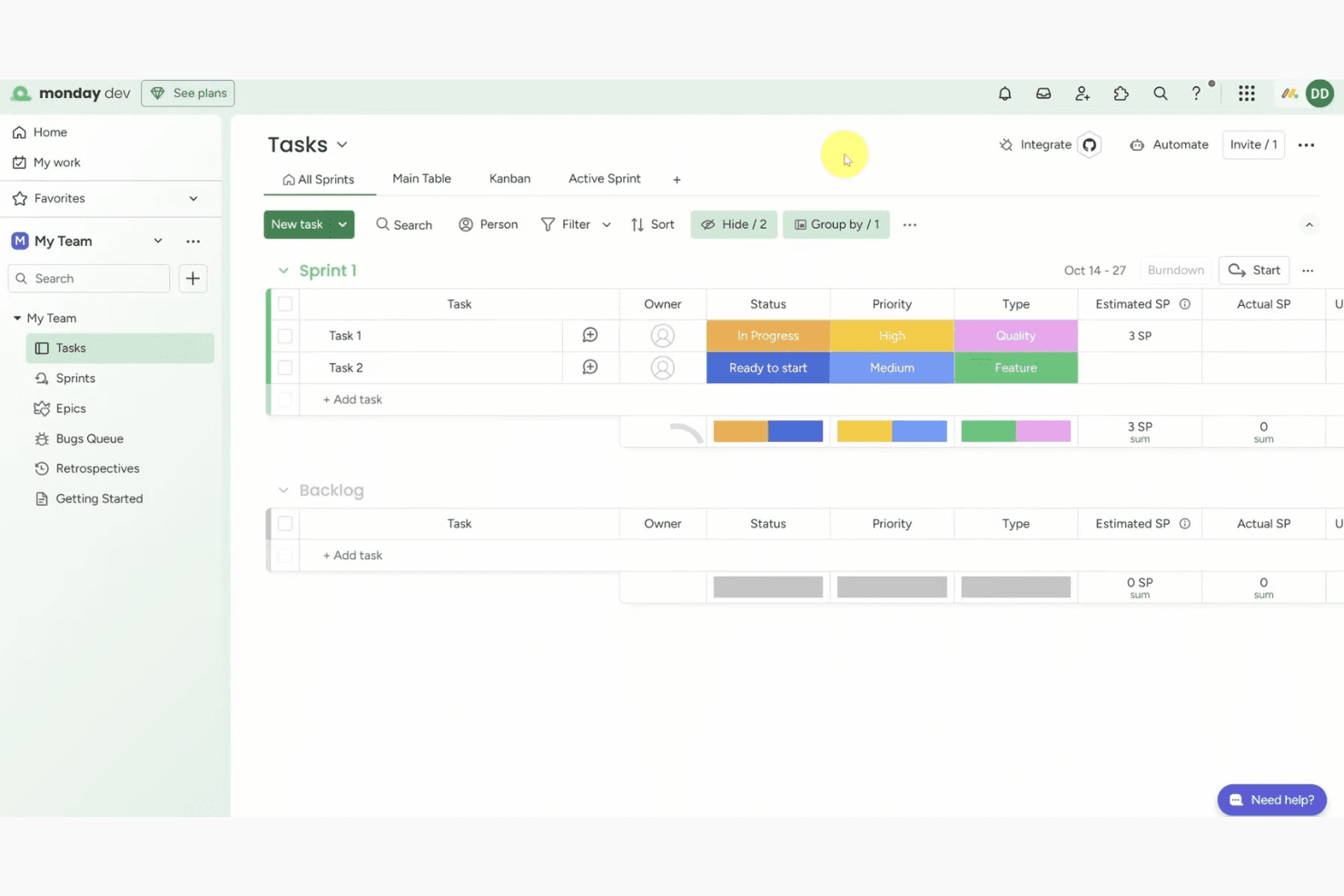Collapse the Backlog group
This screenshot has width=1344, height=896.
tap(283, 490)
